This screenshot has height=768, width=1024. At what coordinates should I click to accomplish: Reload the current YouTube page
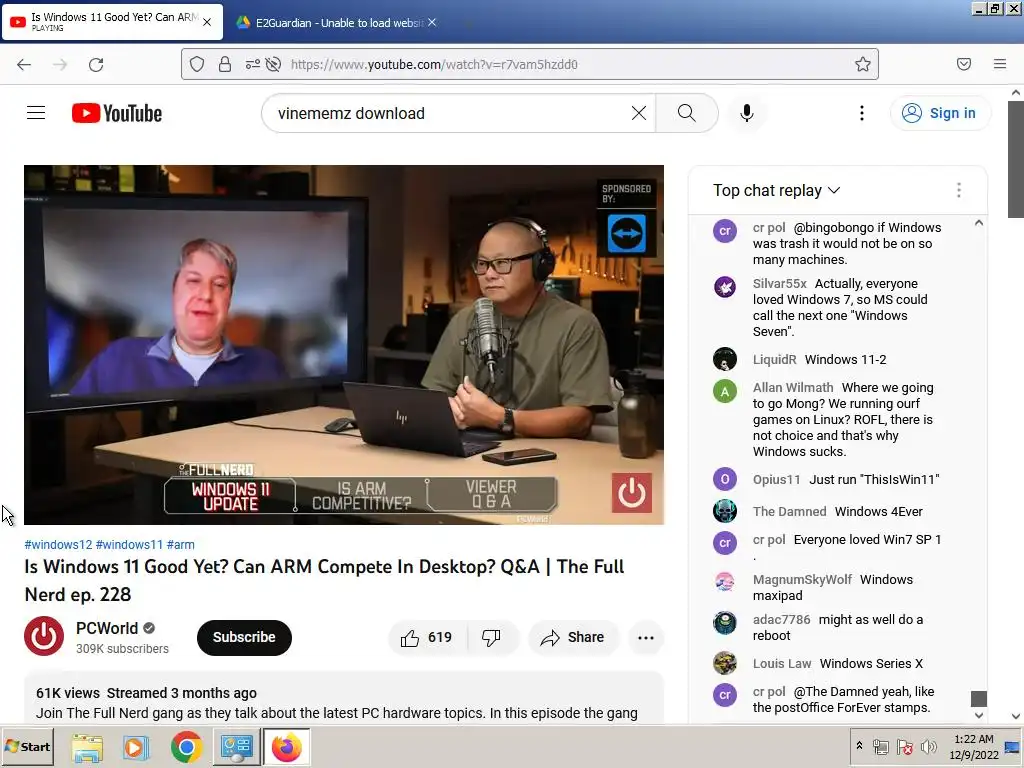96,64
